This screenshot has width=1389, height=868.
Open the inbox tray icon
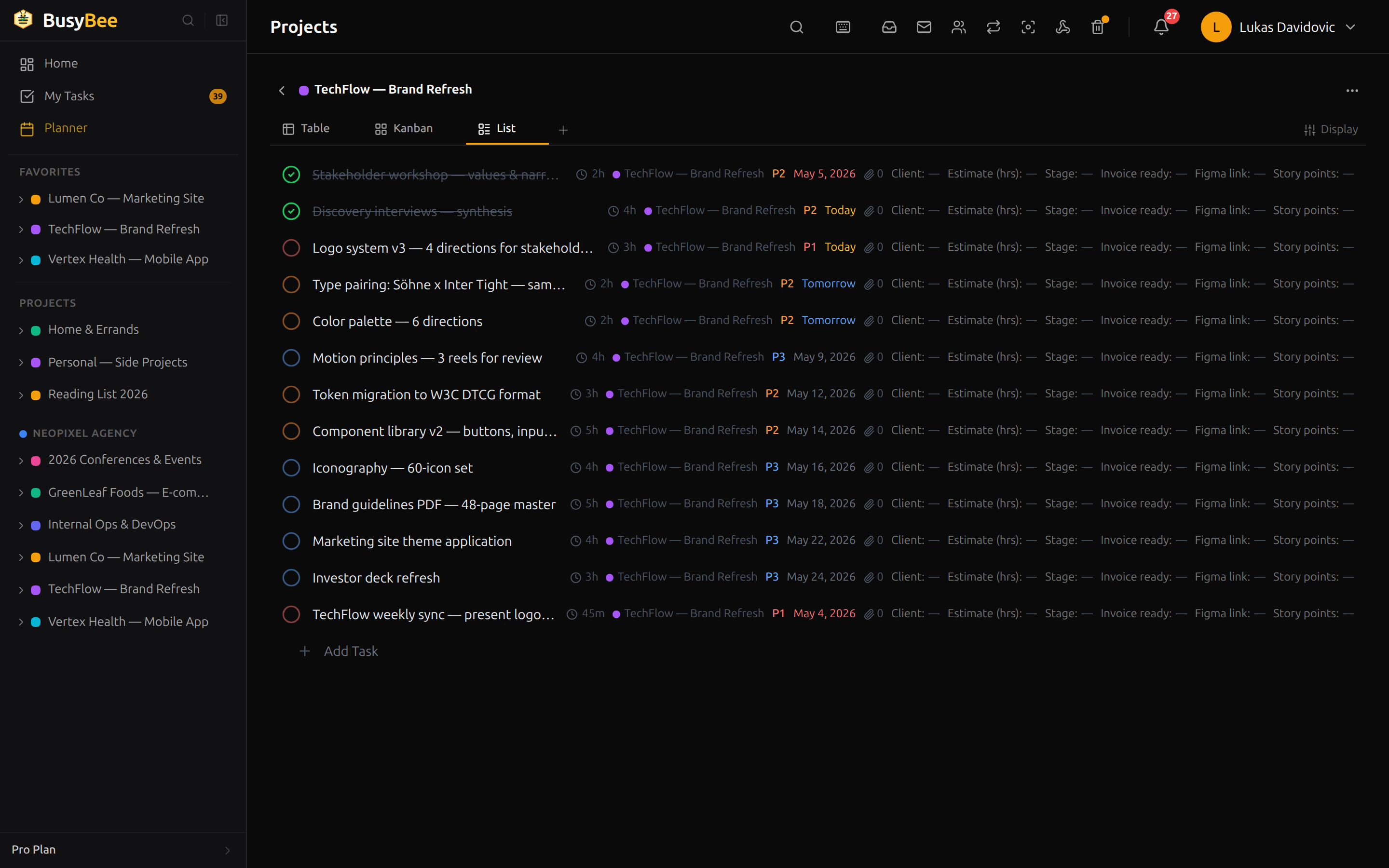coord(889,27)
